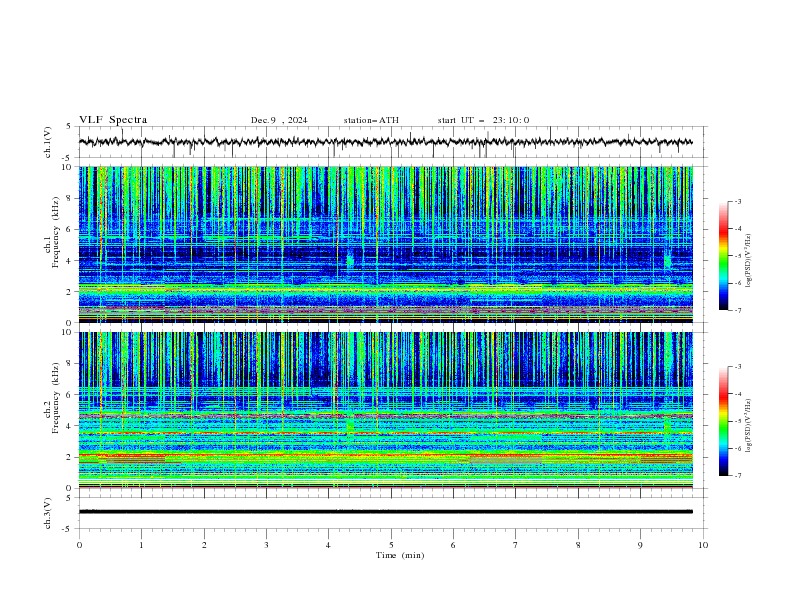Click the ch.2 spectrogram color scale bar
The height and width of the screenshot is (612, 792).
click(723, 421)
